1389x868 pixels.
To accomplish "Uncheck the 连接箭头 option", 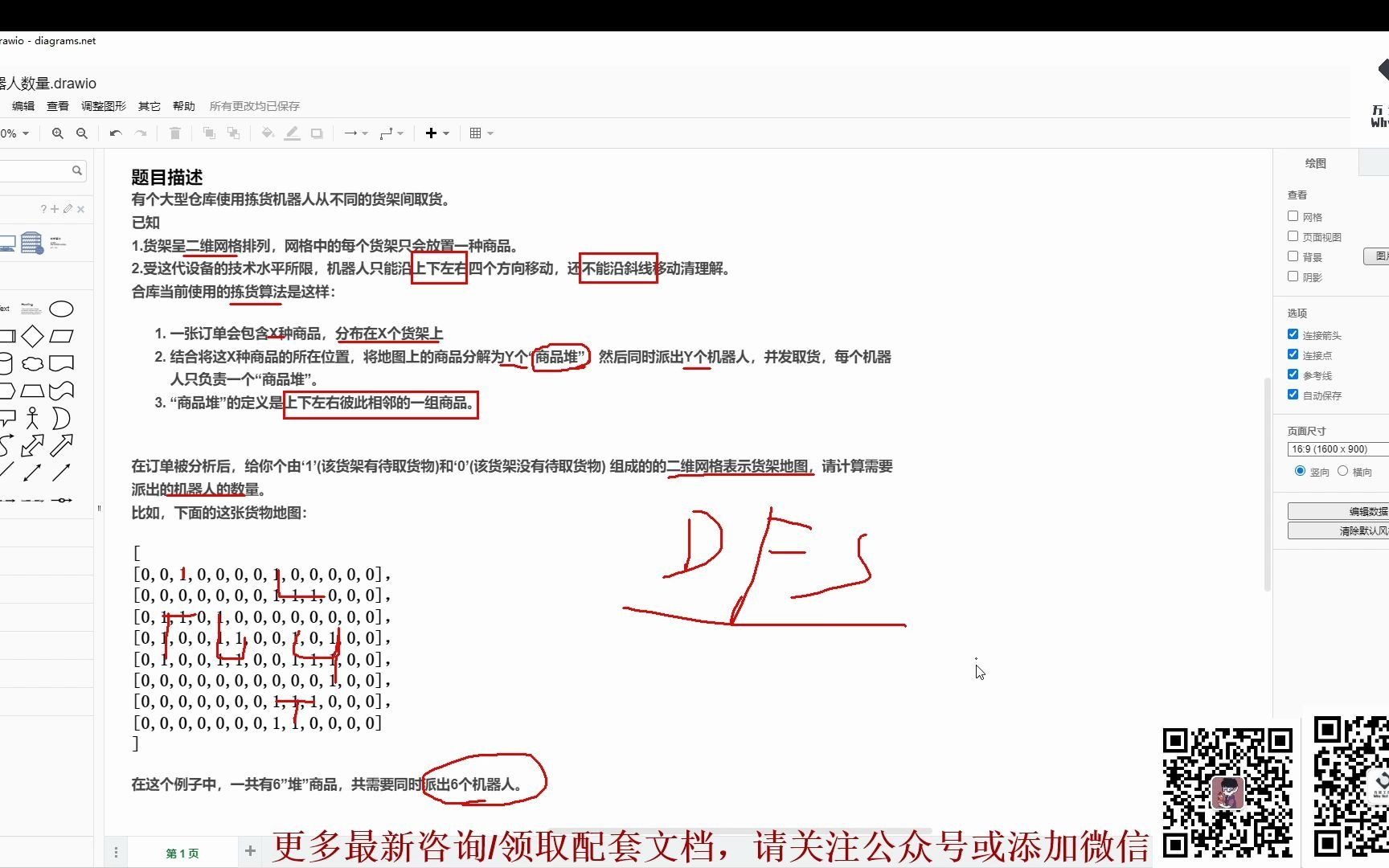I will tap(1293, 334).
